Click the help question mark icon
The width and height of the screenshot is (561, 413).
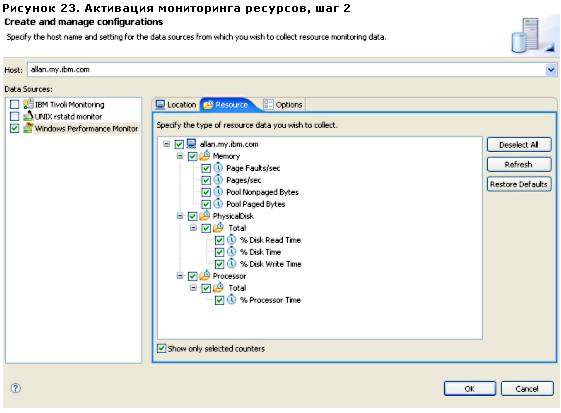tap(16, 388)
